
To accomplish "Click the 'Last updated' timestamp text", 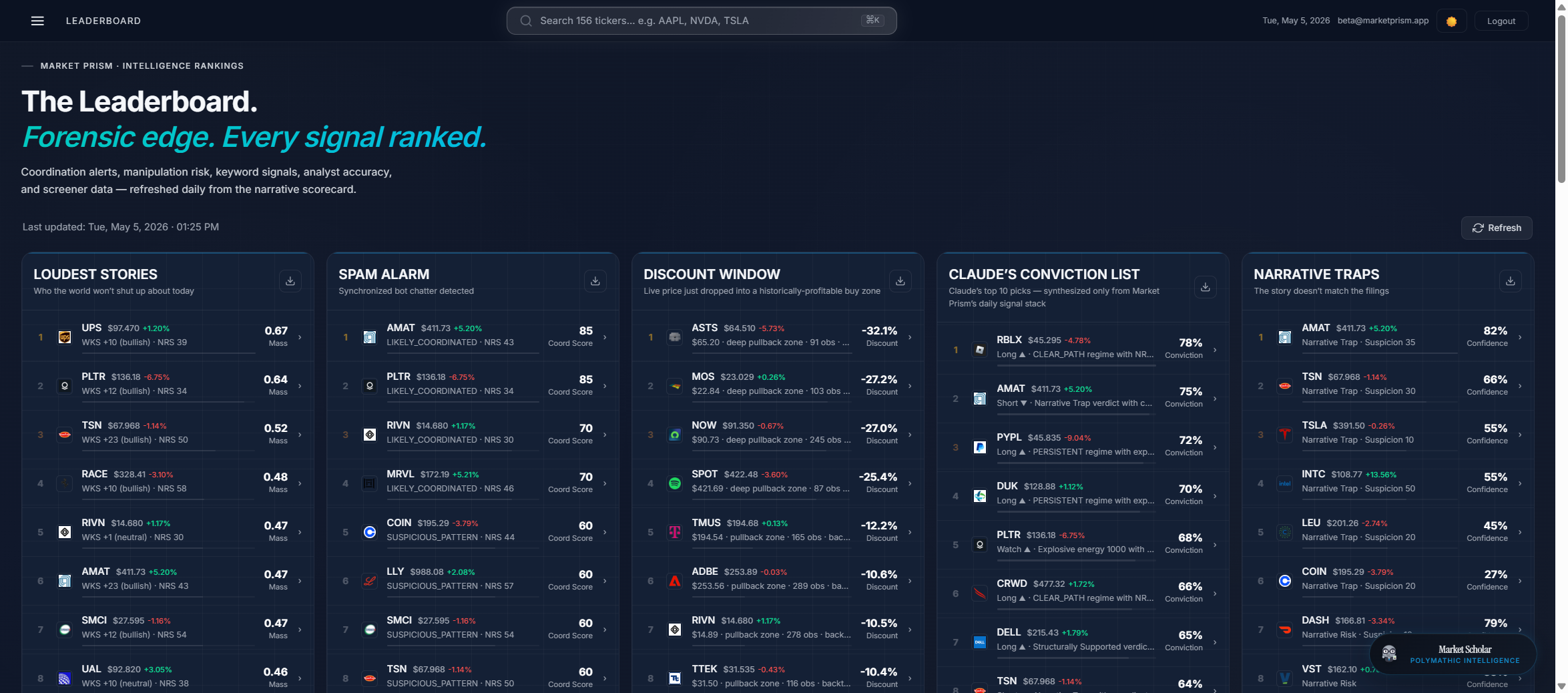I will tap(121, 227).
